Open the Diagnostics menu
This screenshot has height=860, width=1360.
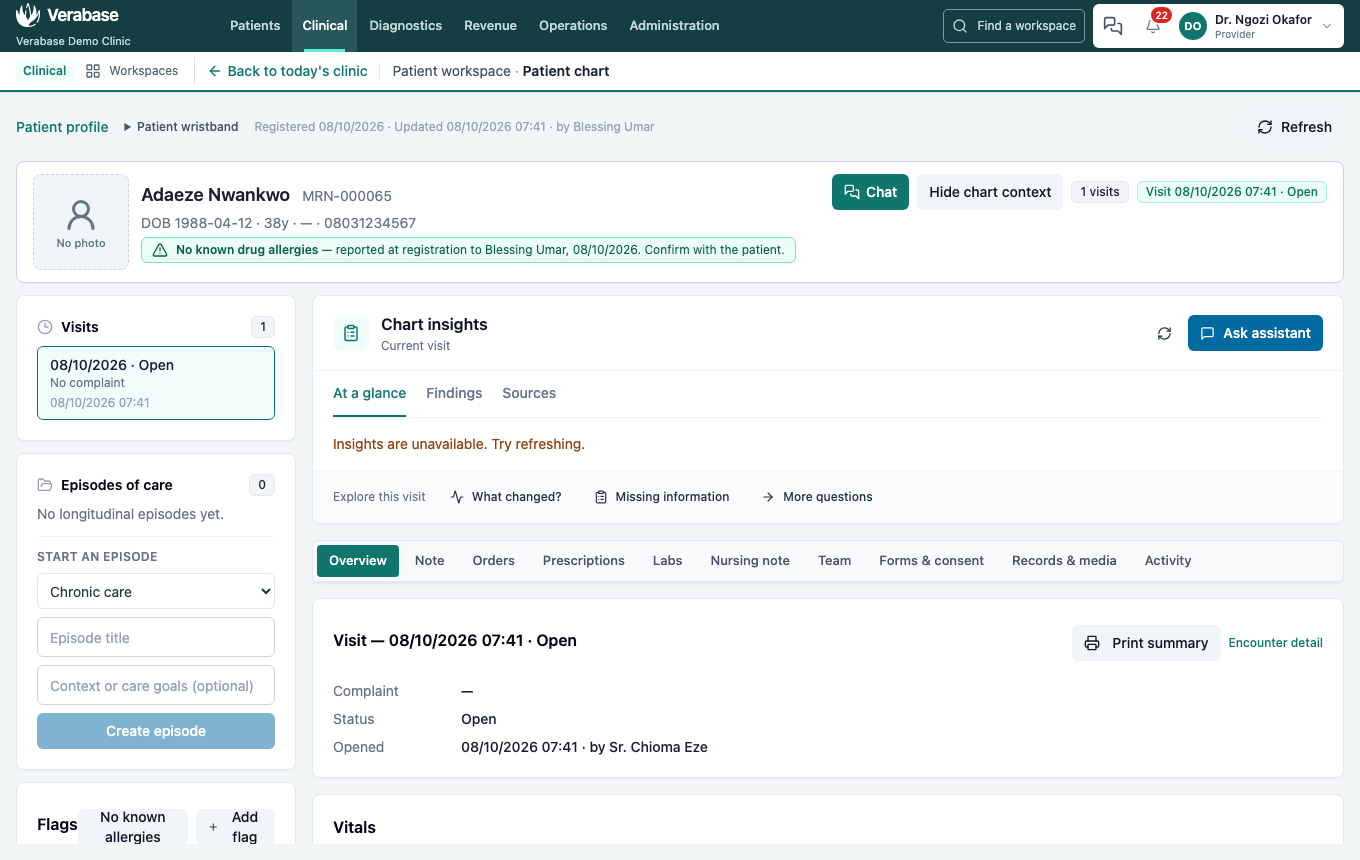pos(406,26)
